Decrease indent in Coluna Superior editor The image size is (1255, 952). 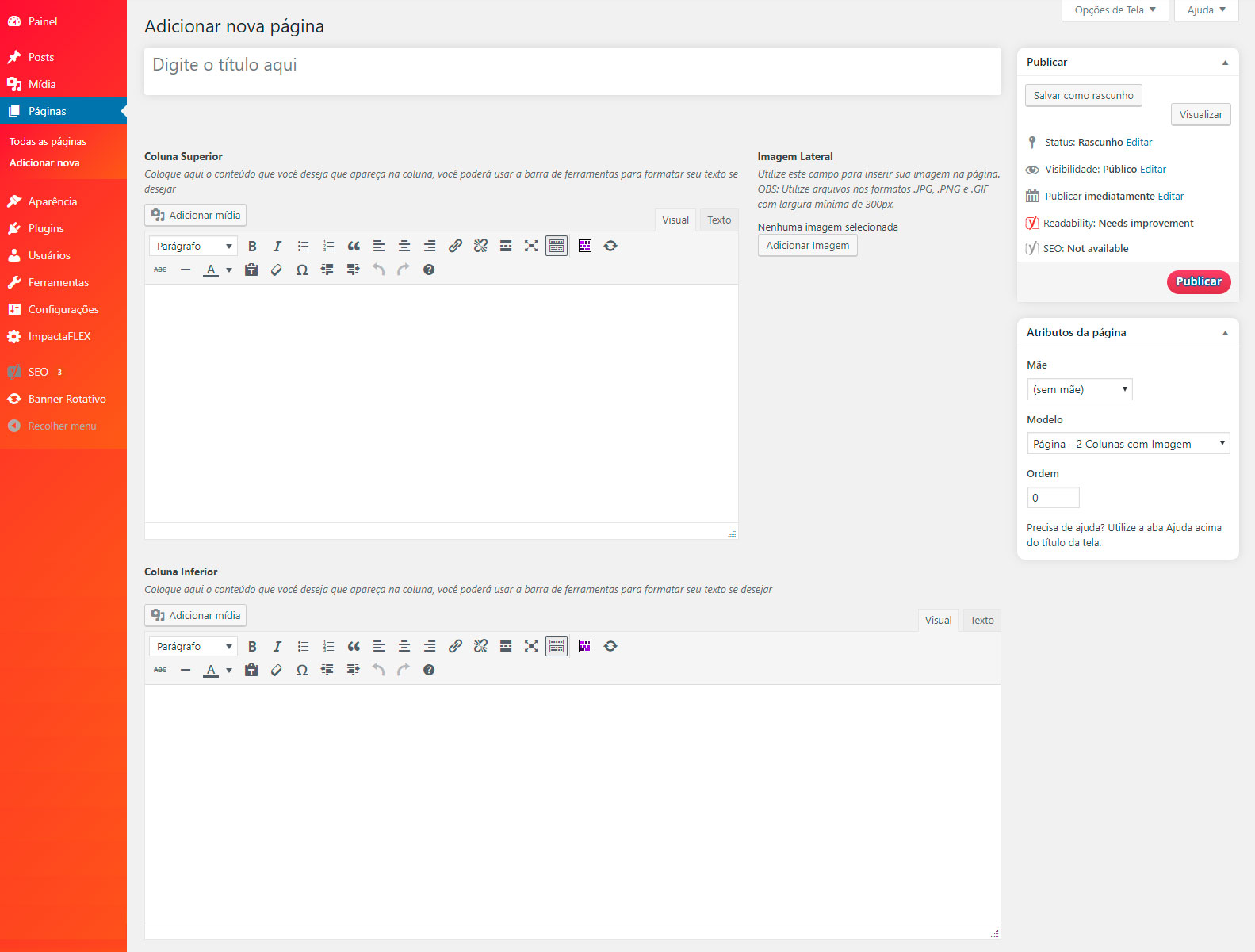tap(327, 270)
